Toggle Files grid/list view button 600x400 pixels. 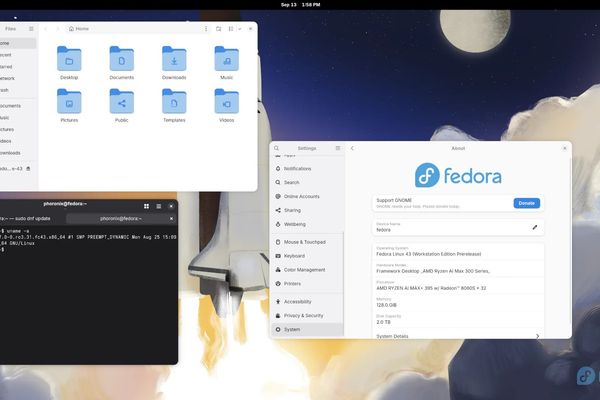tap(231, 29)
